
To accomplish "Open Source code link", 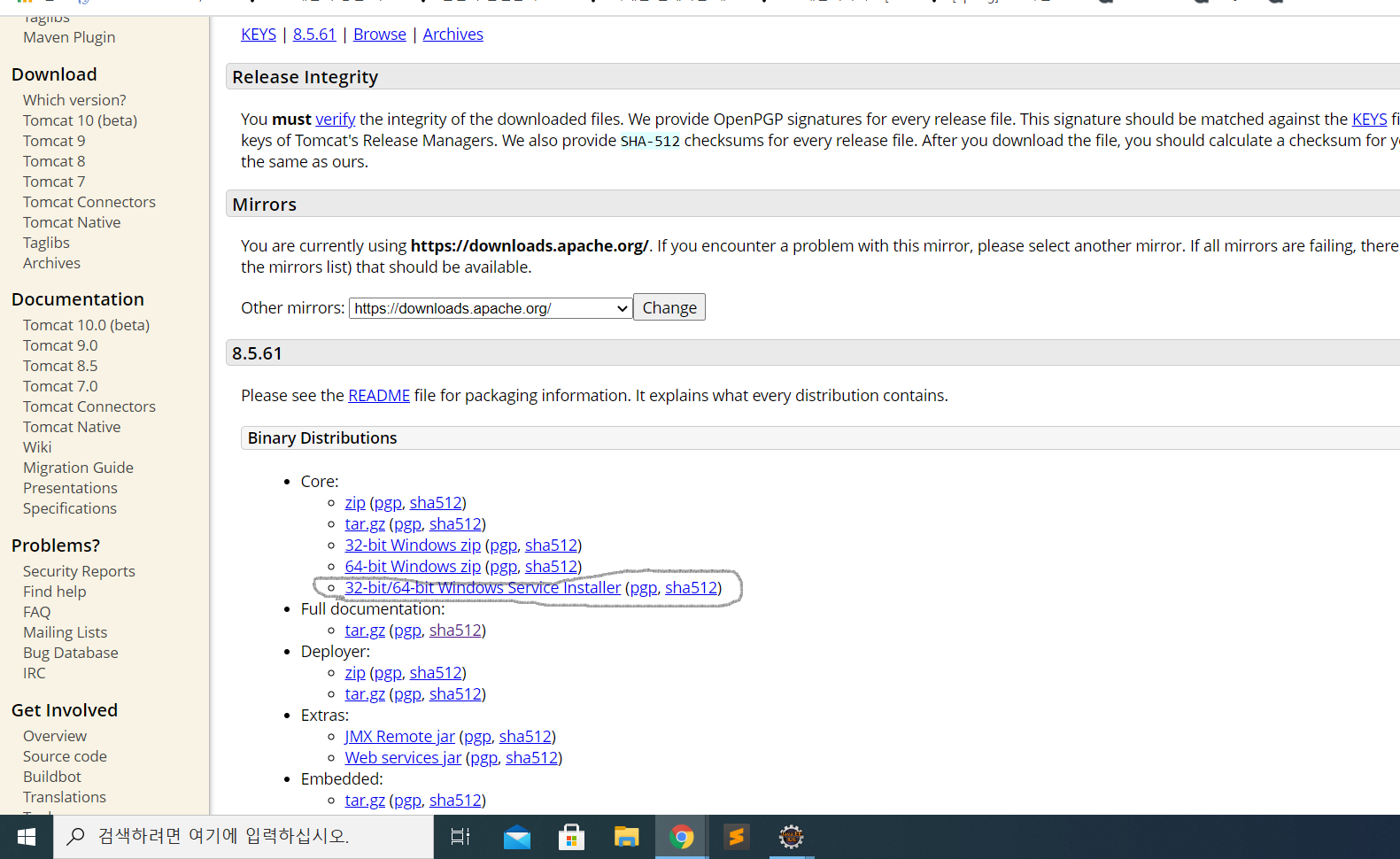I will [65, 756].
